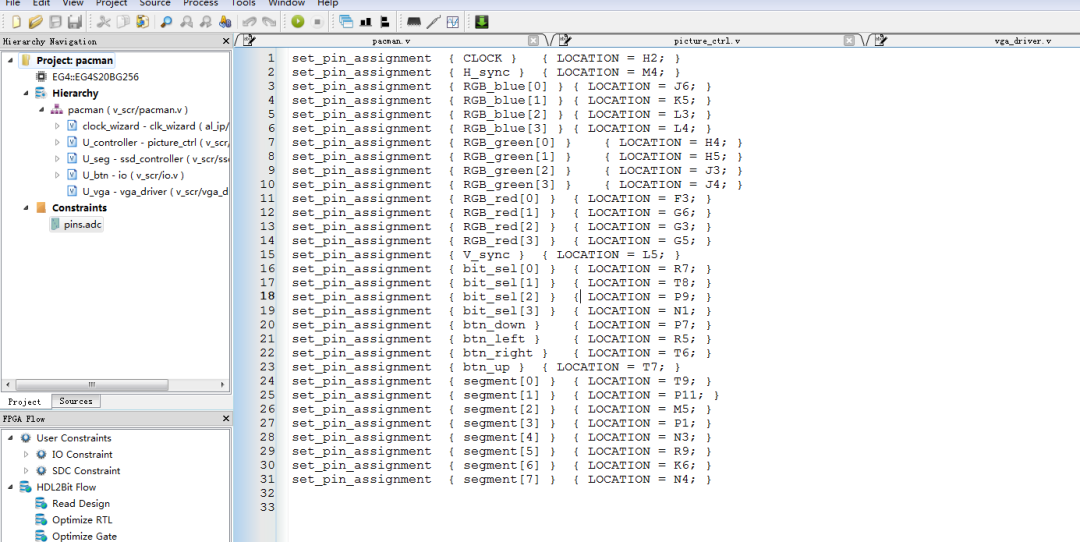Open the Edit menu
This screenshot has height=542, width=1080.
coord(41,3)
